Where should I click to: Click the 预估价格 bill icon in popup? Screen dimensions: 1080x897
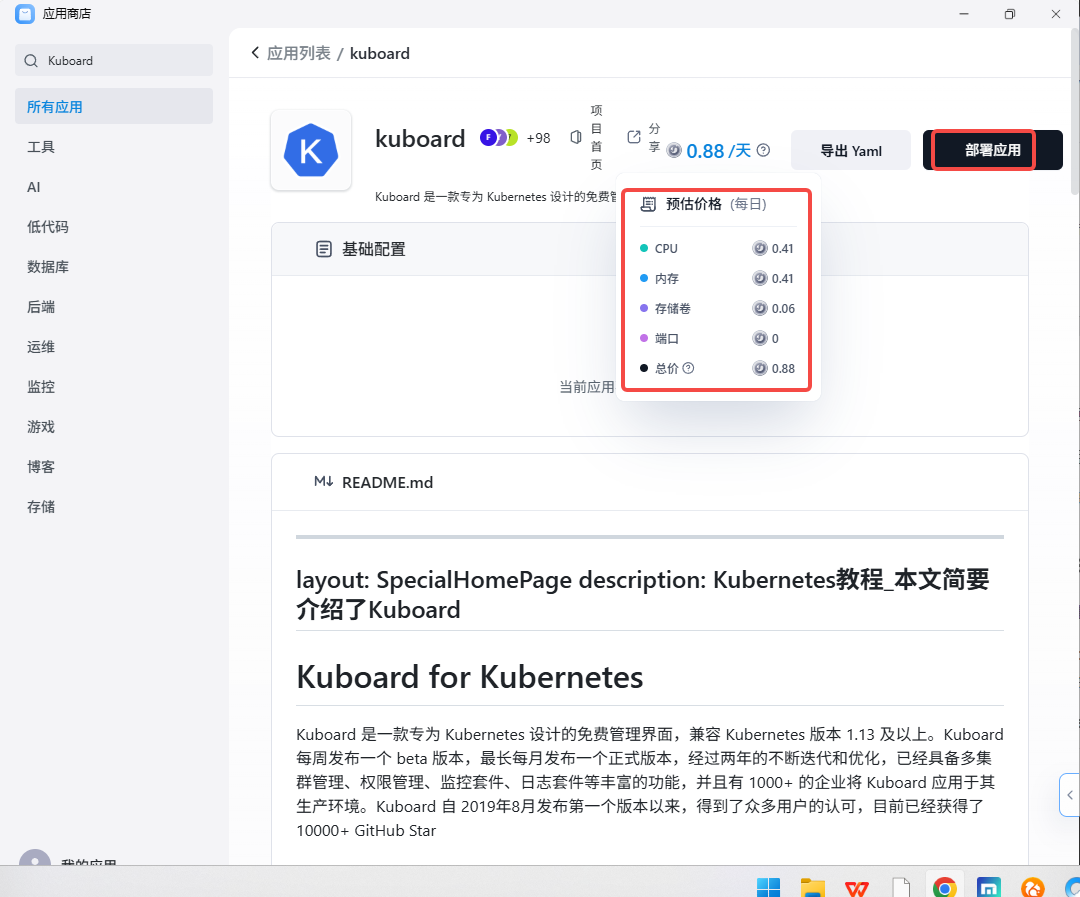648,204
